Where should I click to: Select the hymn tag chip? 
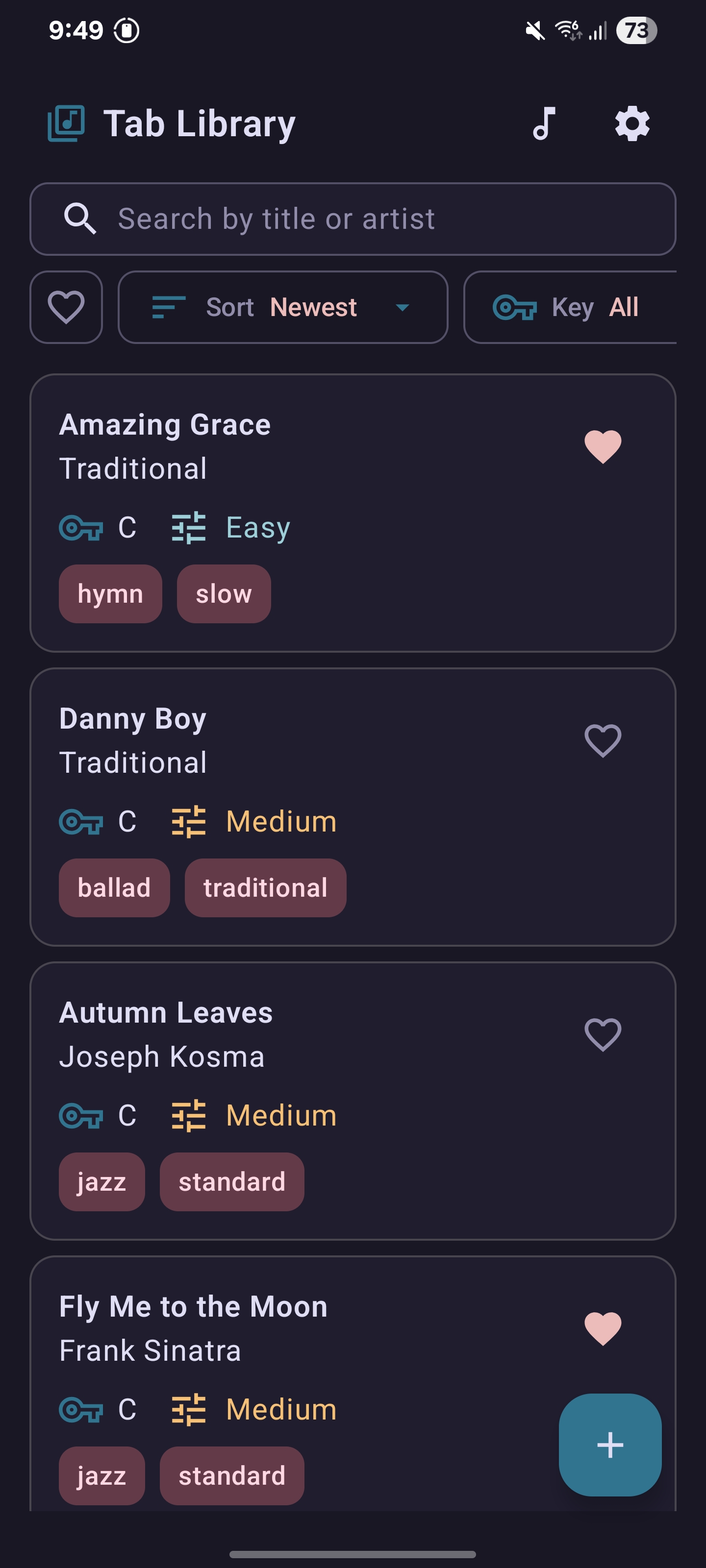point(110,593)
